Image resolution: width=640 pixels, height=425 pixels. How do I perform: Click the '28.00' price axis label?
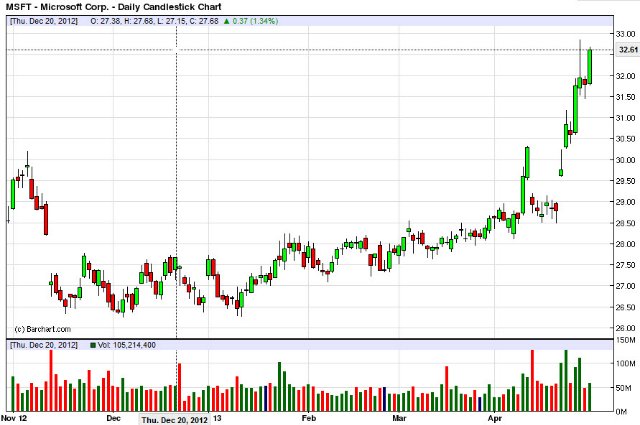pos(625,244)
